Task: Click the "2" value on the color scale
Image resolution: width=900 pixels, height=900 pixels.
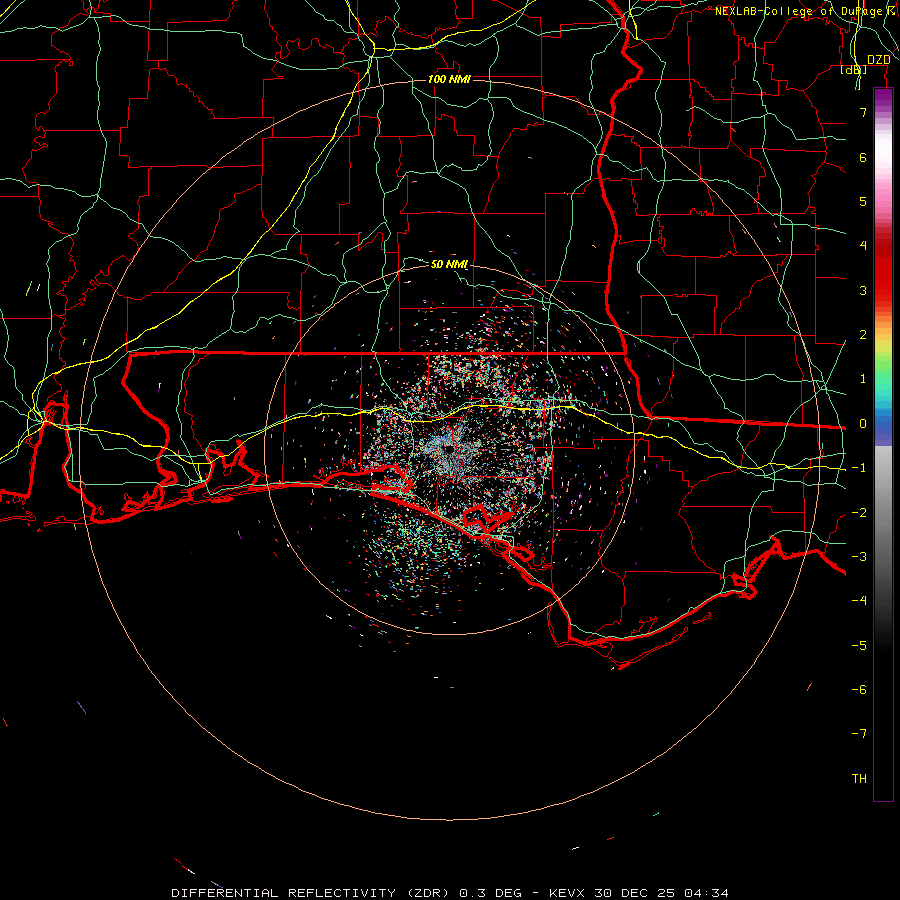Action: [863, 335]
